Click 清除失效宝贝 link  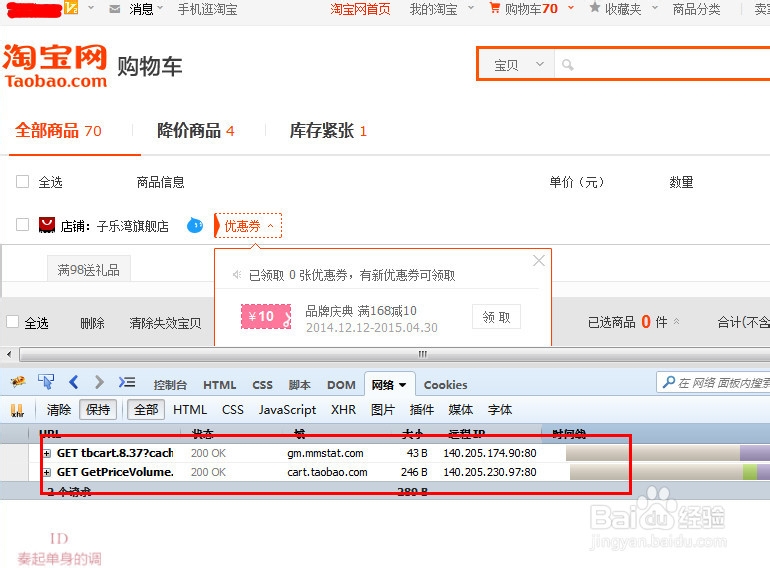[165, 323]
